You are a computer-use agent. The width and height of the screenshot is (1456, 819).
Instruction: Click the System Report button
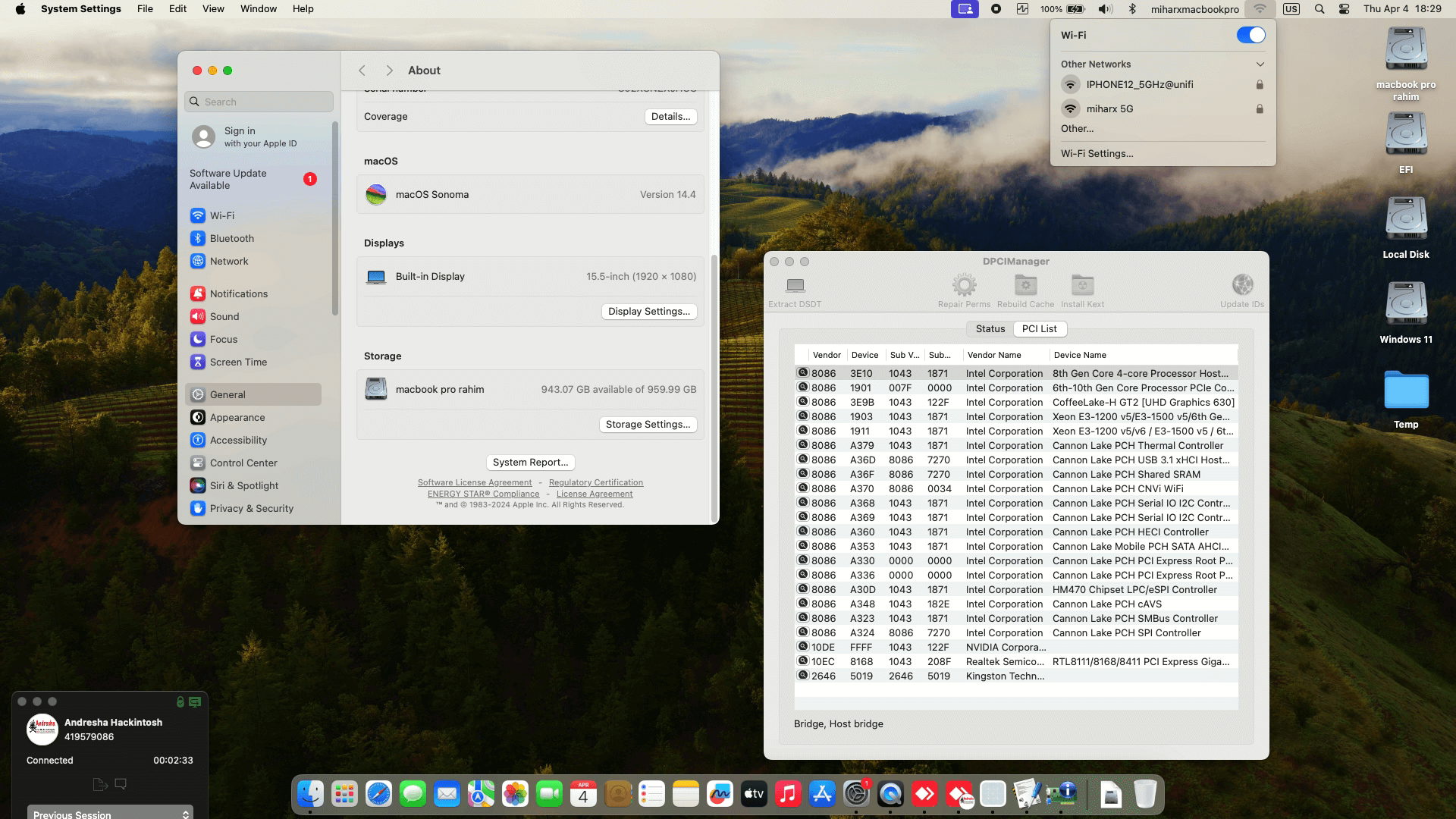coord(530,462)
